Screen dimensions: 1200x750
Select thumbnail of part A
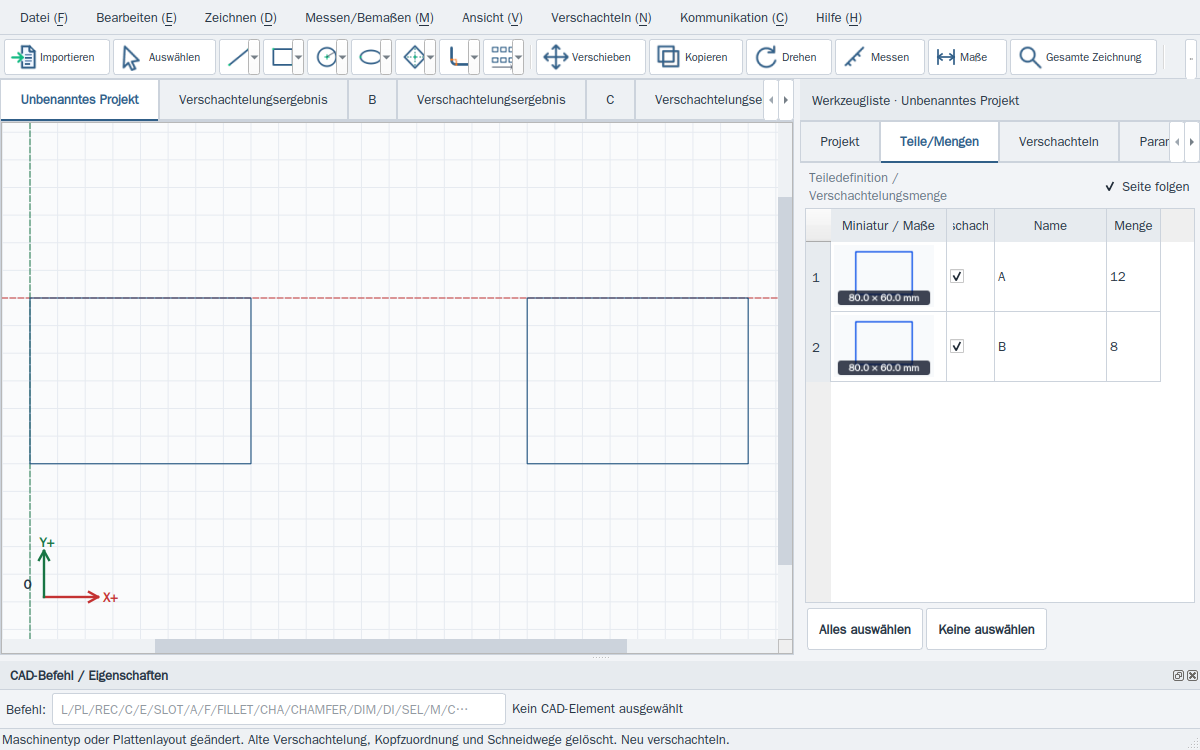tap(884, 277)
